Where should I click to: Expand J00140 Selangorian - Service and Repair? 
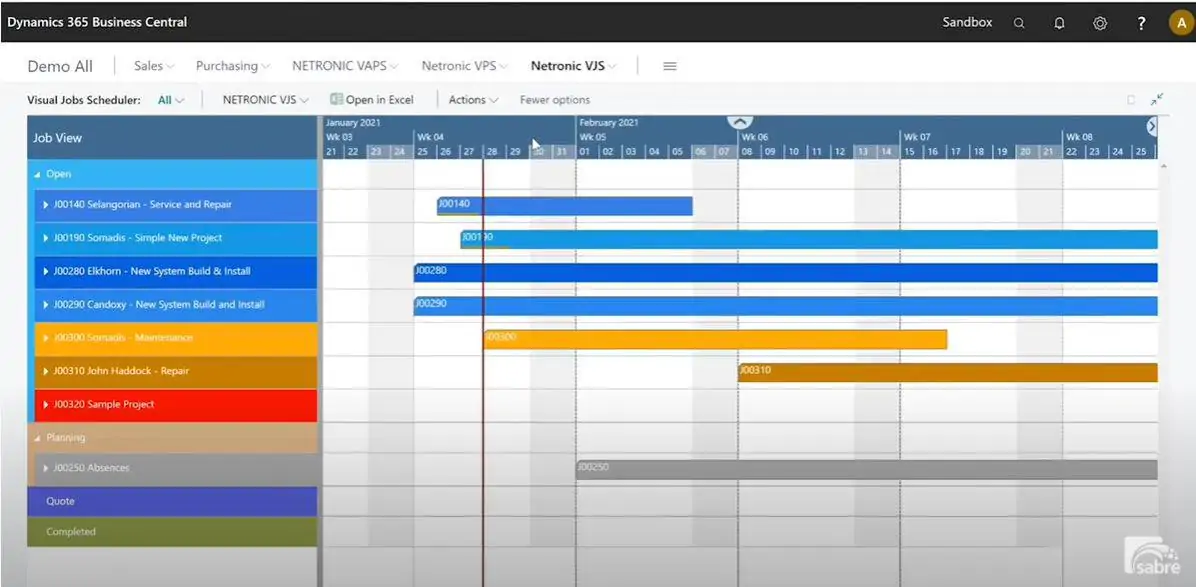pos(47,205)
